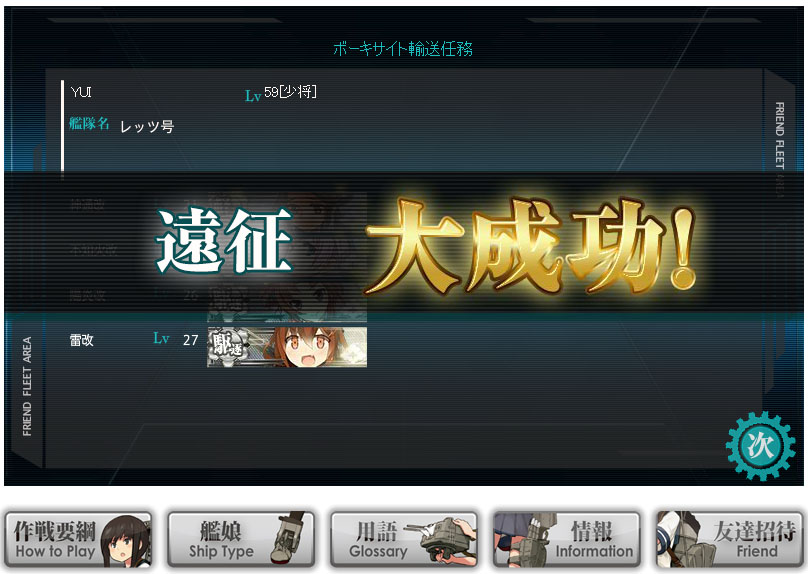Viewport: 808px width, 574px height.
Task: Click the teal gear 次 next button
Action: click(761, 445)
